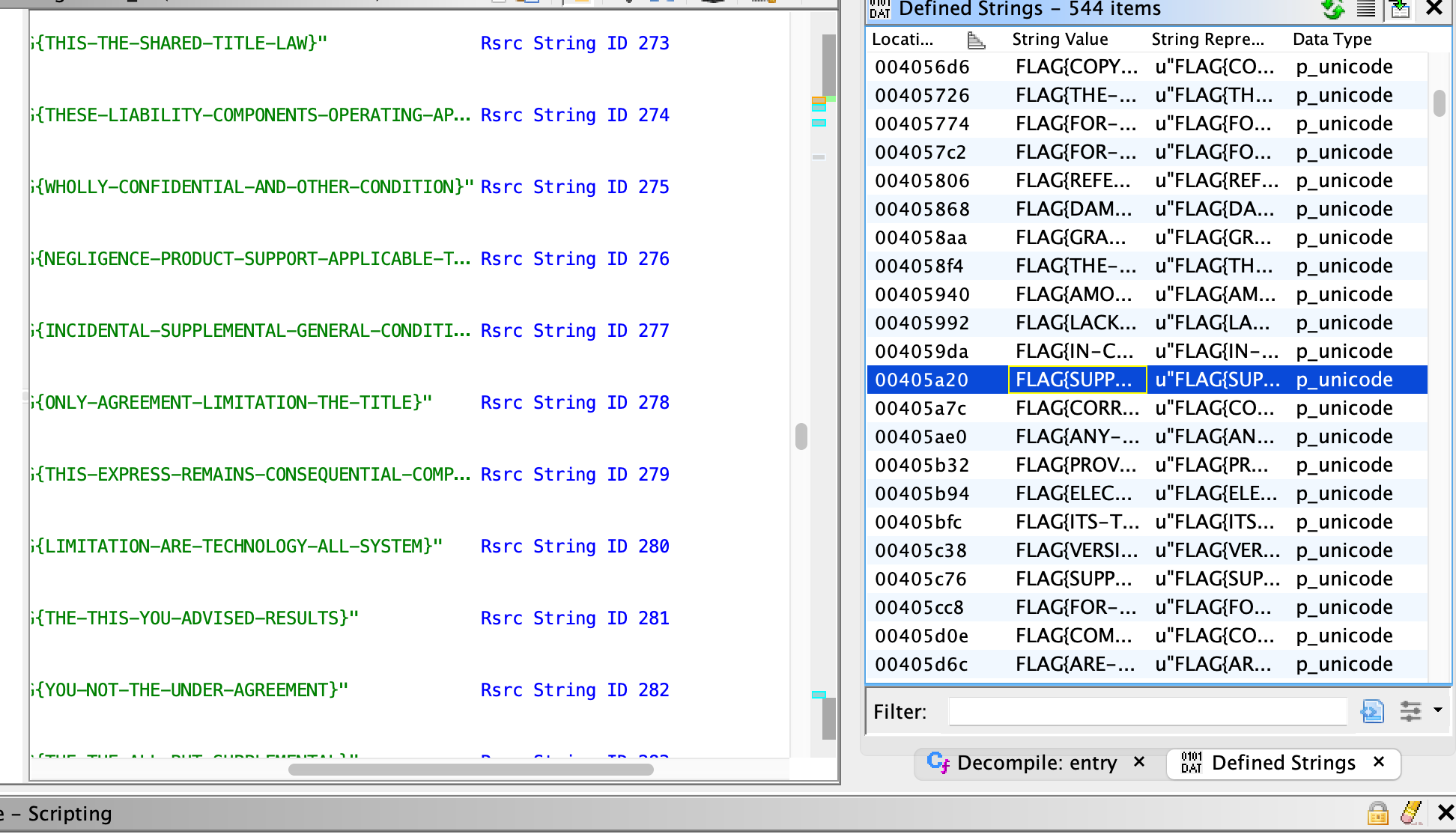Select string row at address 004058f4
The width and height of the screenshot is (1456, 837).
tap(1147, 266)
